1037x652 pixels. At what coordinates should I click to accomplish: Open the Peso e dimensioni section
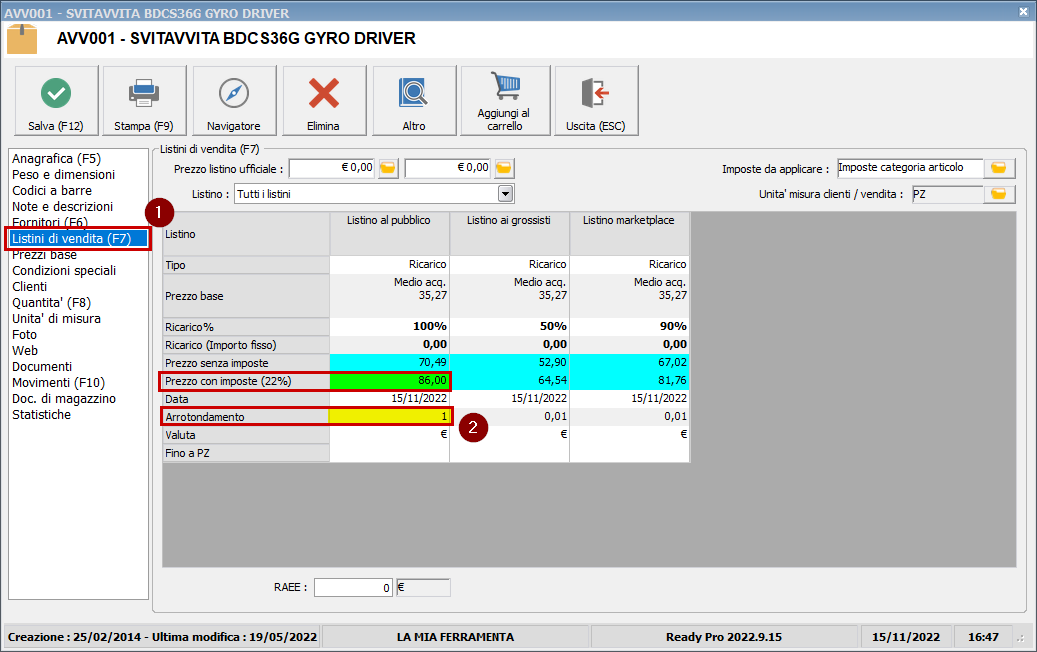[63, 175]
